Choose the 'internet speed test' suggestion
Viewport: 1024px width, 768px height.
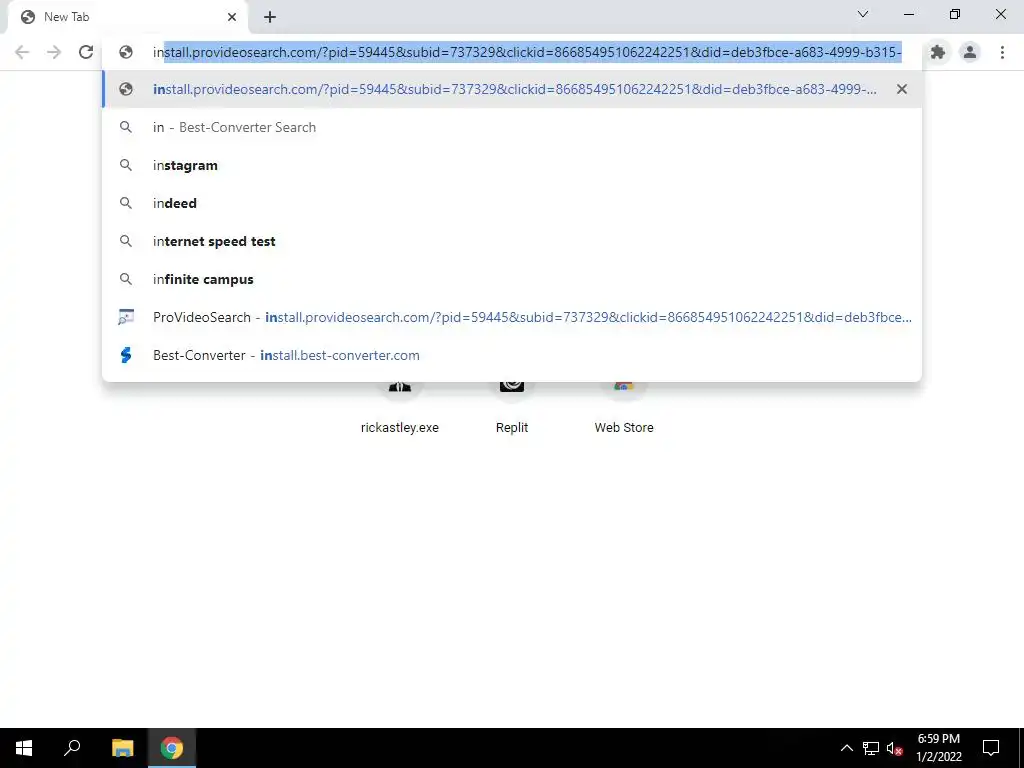point(512,241)
